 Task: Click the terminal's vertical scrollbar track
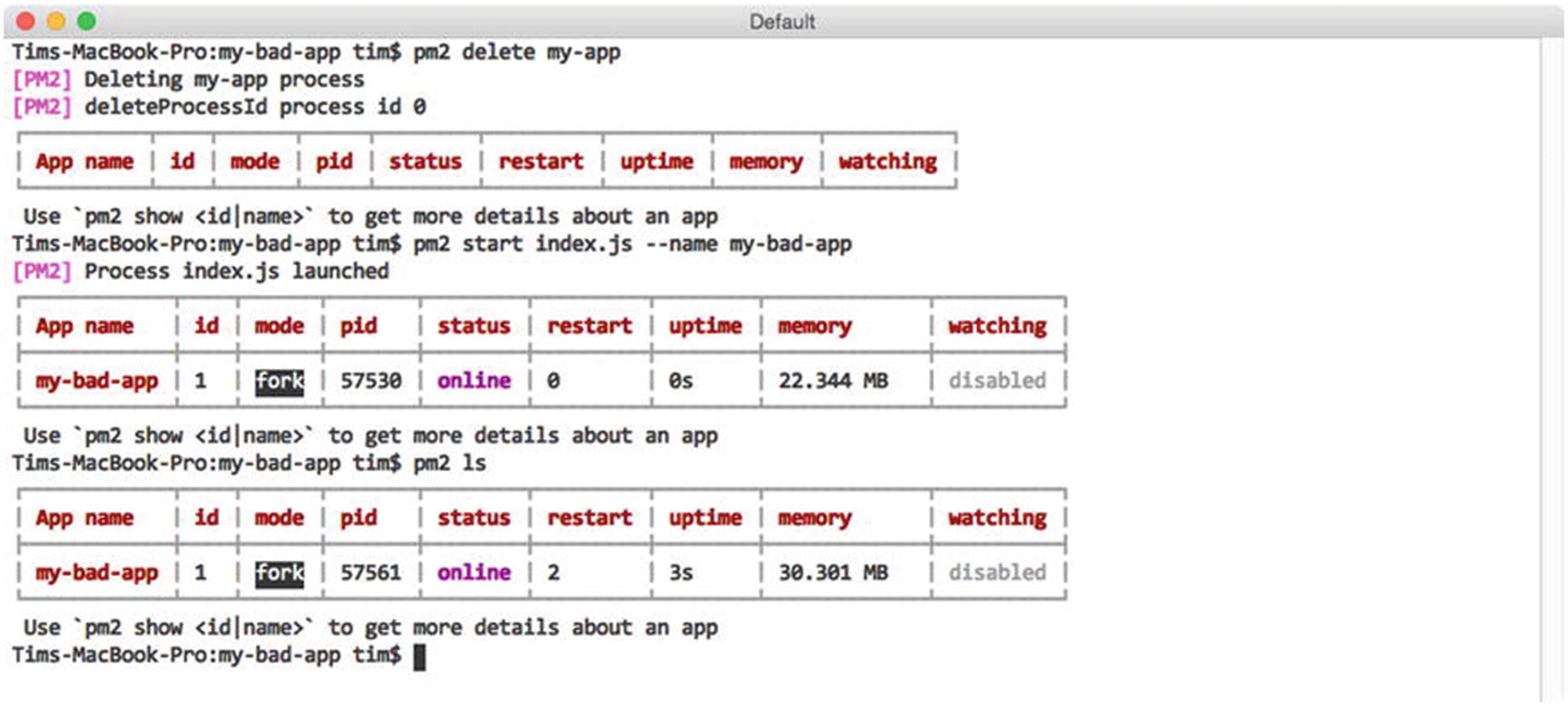coord(1551,363)
